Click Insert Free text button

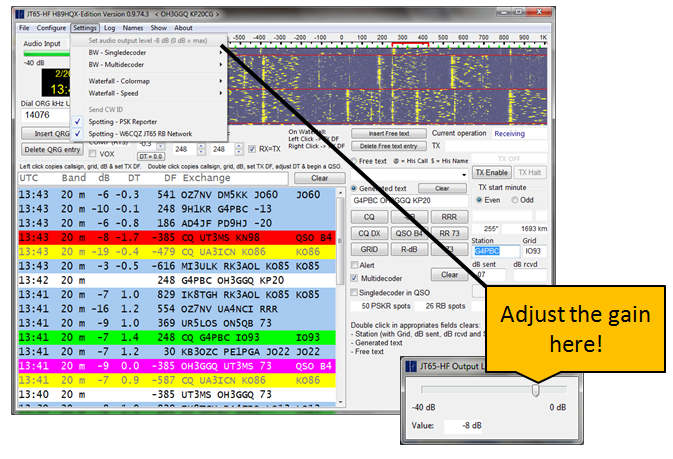click(x=388, y=134)
